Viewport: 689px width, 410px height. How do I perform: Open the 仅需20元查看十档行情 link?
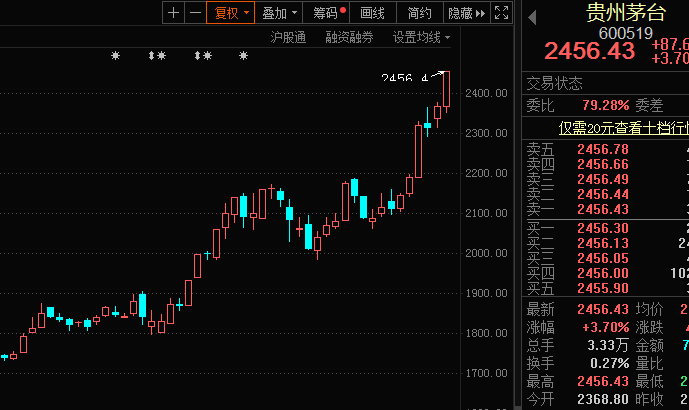(624, 128)
